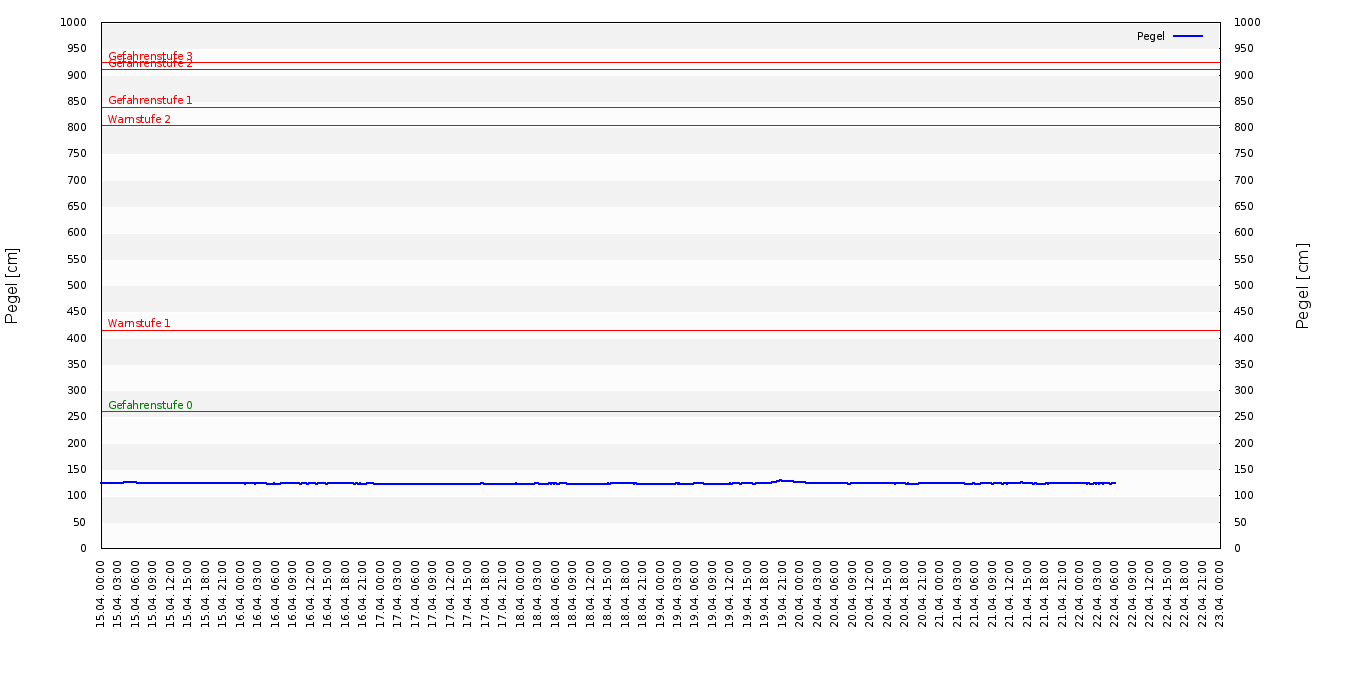The image size is (1350, 700).
Task: Click the green Gefahrenstufe 0 label
Action: click(x=150, y=405)
